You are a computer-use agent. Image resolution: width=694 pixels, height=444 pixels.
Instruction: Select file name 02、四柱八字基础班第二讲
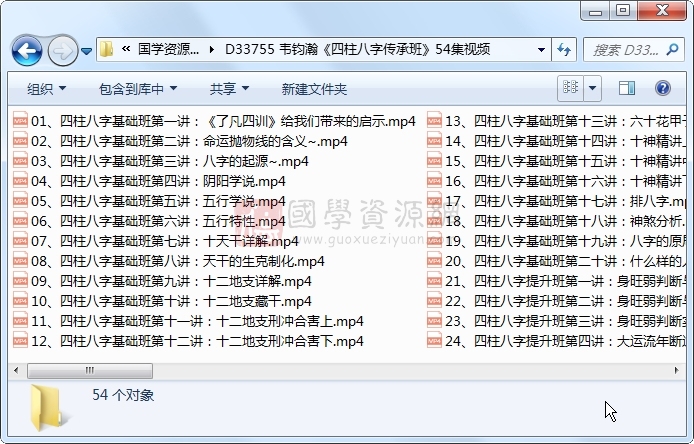189,141
